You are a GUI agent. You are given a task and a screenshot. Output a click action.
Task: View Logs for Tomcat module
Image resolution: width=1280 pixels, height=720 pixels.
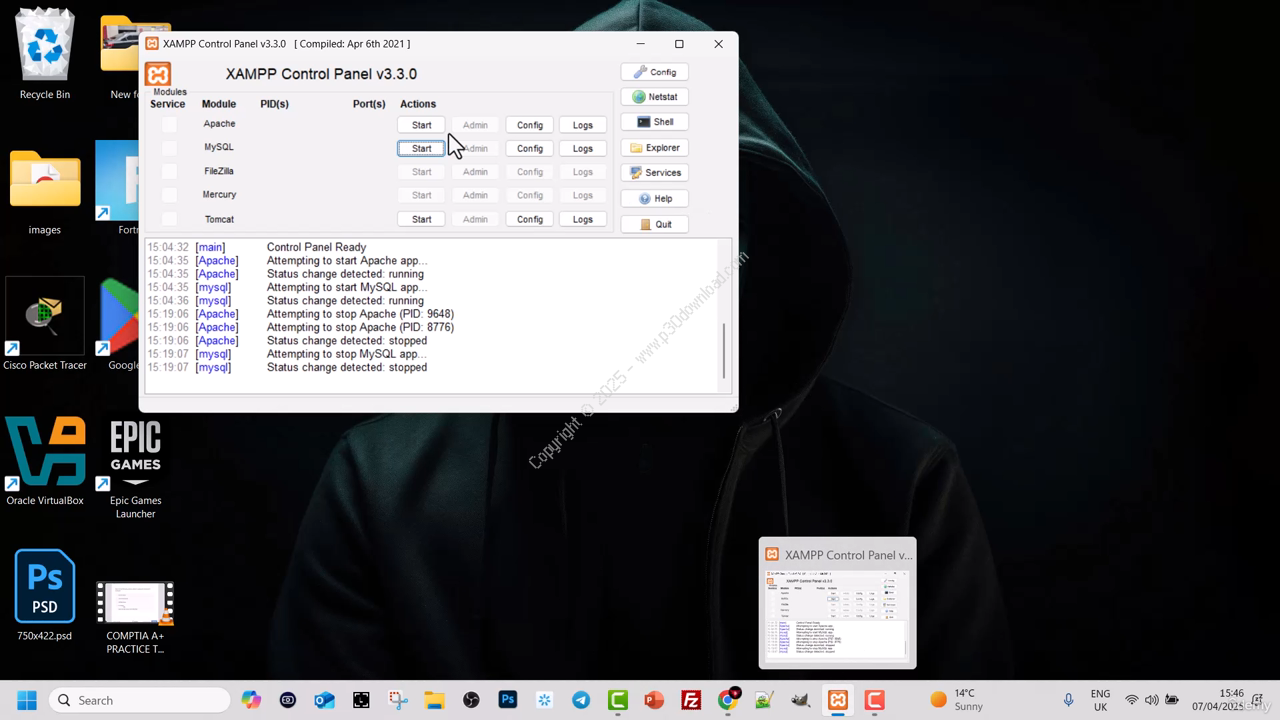coord(582,219)
